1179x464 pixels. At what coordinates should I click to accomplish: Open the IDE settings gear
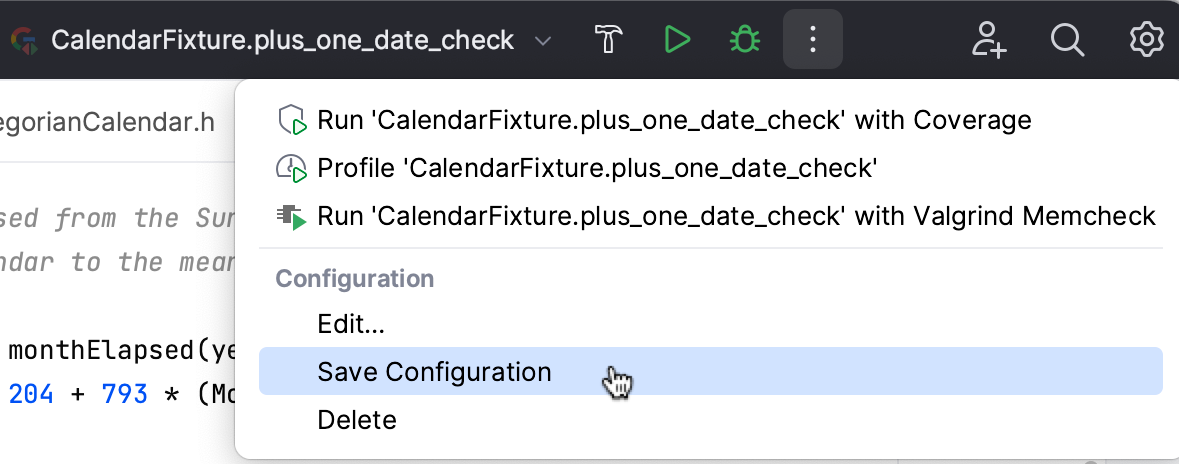pos(1146,40)
